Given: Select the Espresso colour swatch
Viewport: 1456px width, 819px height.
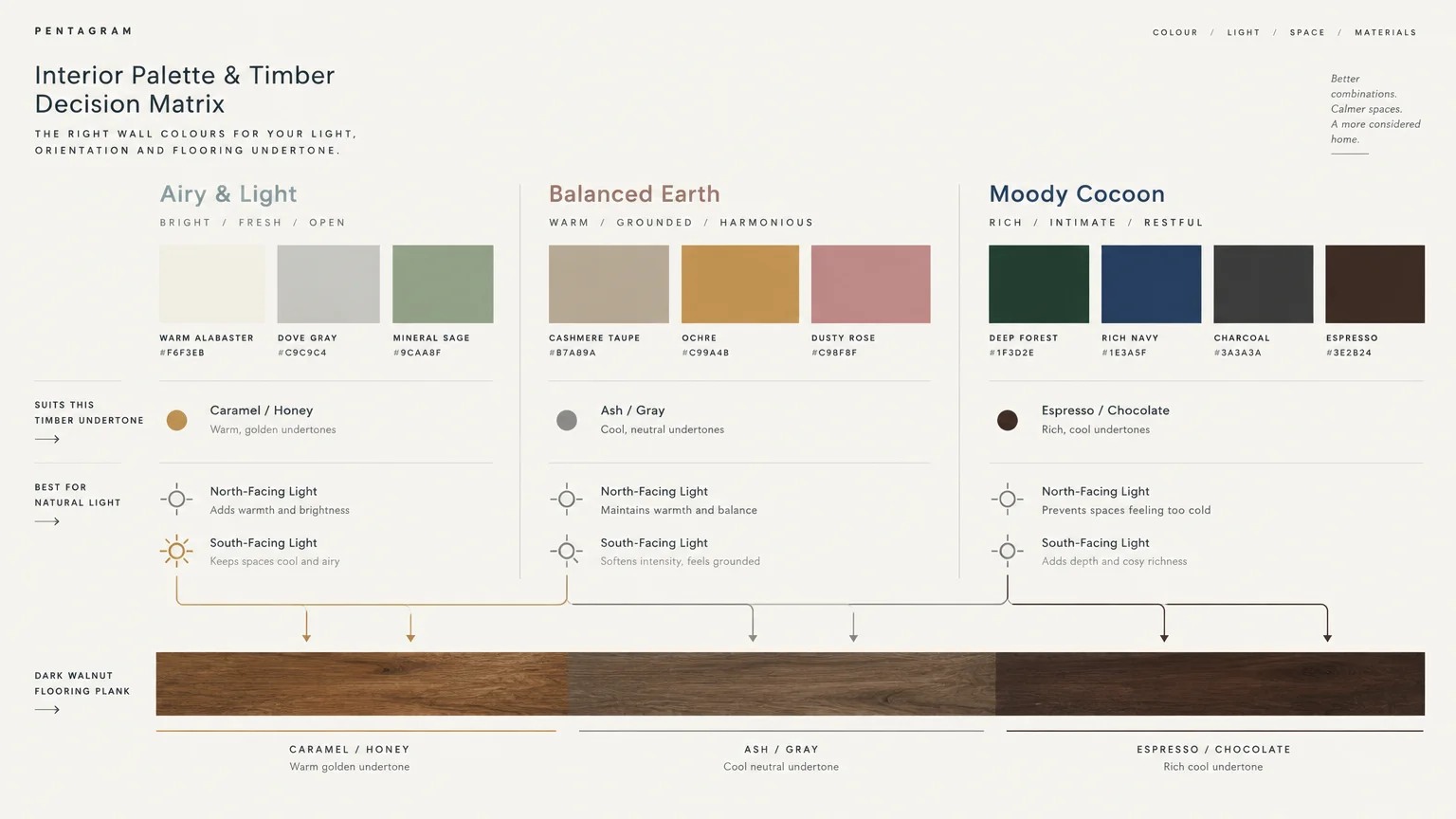Looking at the screenshot, I should [x=1374, y=284].
